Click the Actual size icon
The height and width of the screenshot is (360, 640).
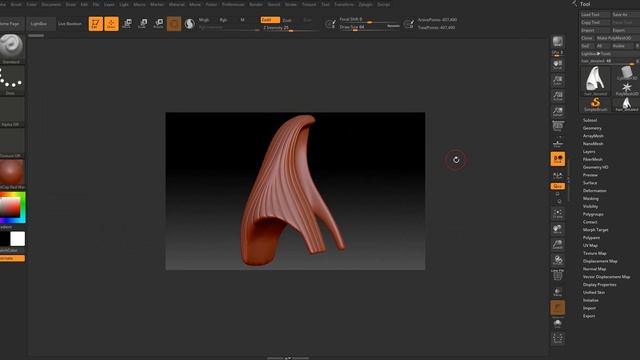click(558, 96)
